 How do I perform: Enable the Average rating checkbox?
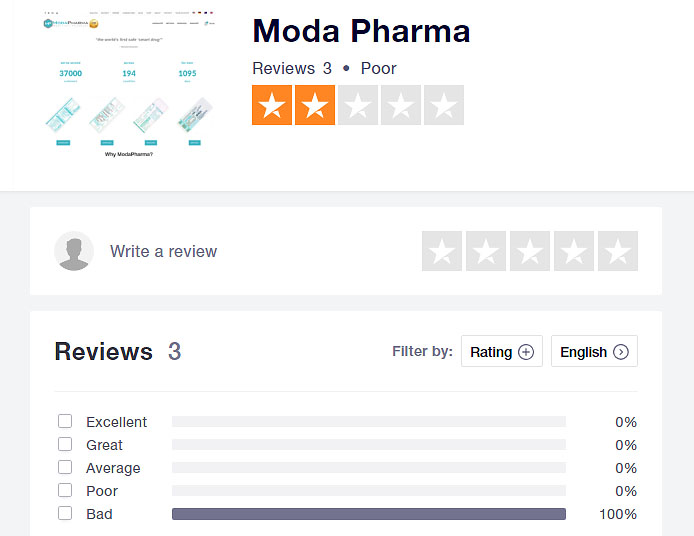65,468
